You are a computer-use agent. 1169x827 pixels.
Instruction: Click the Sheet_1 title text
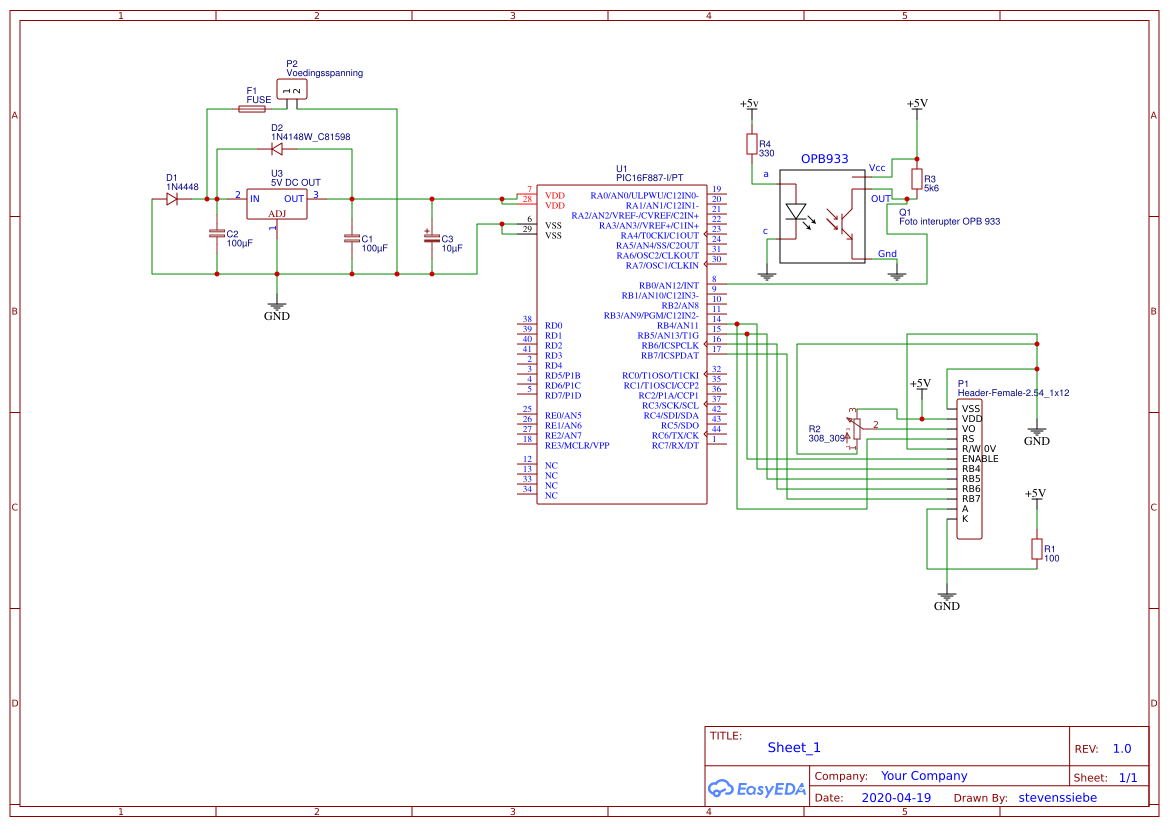pos(793,747)
